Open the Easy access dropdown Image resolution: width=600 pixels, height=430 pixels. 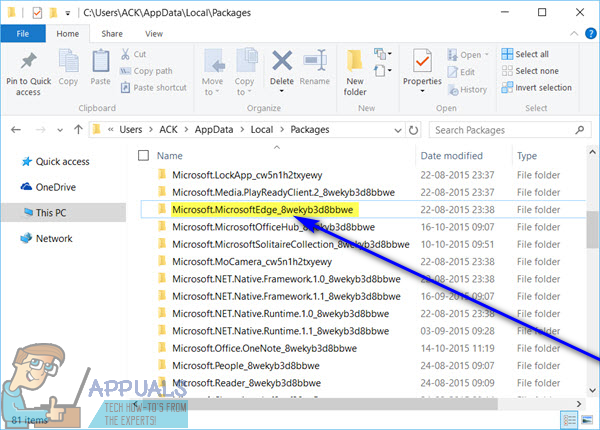click(382, 71)
